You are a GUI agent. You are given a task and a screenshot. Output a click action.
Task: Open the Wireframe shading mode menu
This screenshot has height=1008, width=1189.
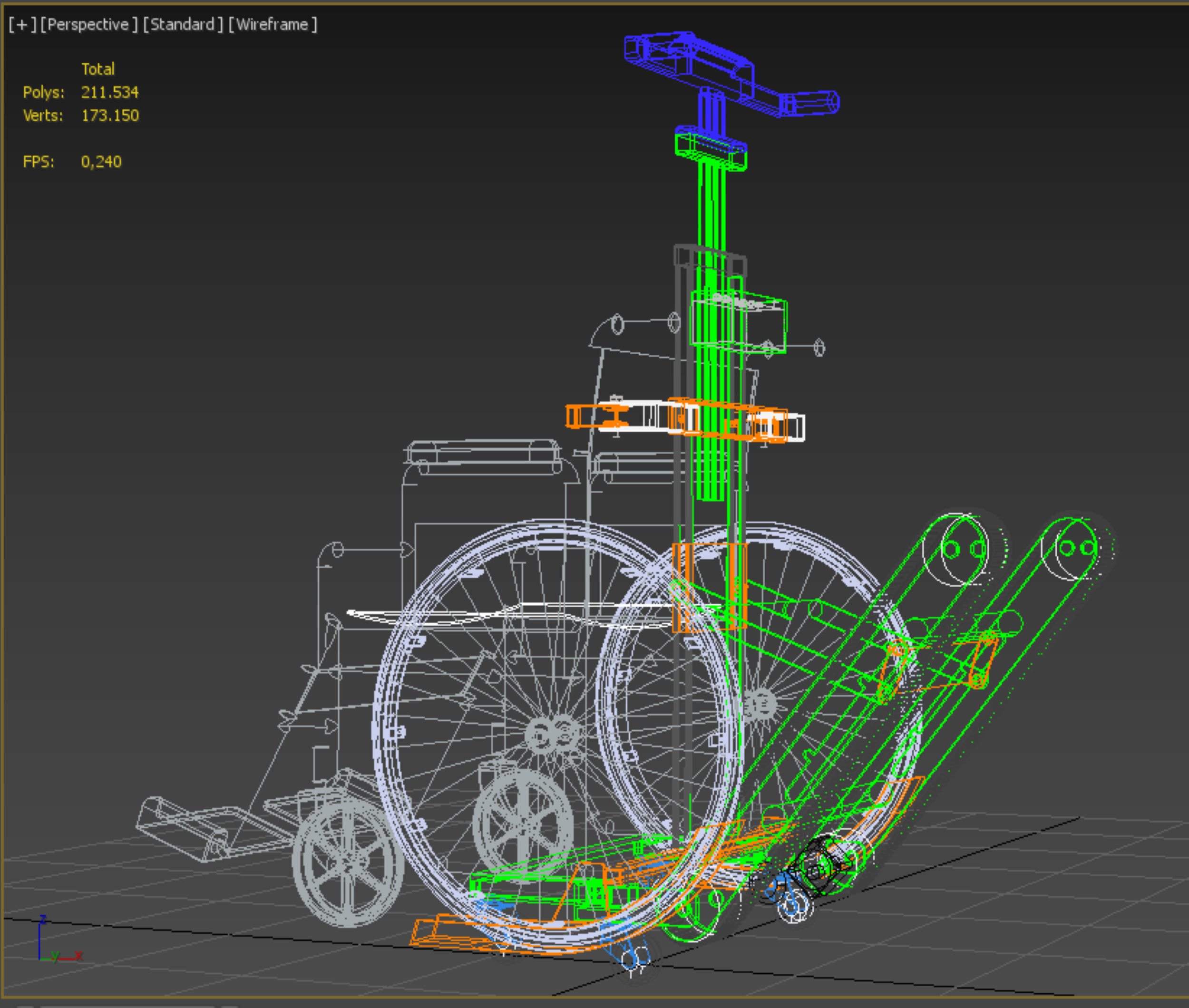pyautogui.click(x=273, y=25)
